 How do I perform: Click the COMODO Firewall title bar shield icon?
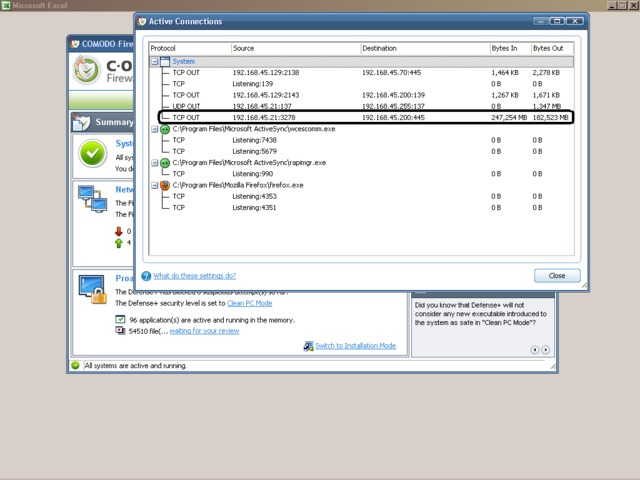tap(75, 44)
